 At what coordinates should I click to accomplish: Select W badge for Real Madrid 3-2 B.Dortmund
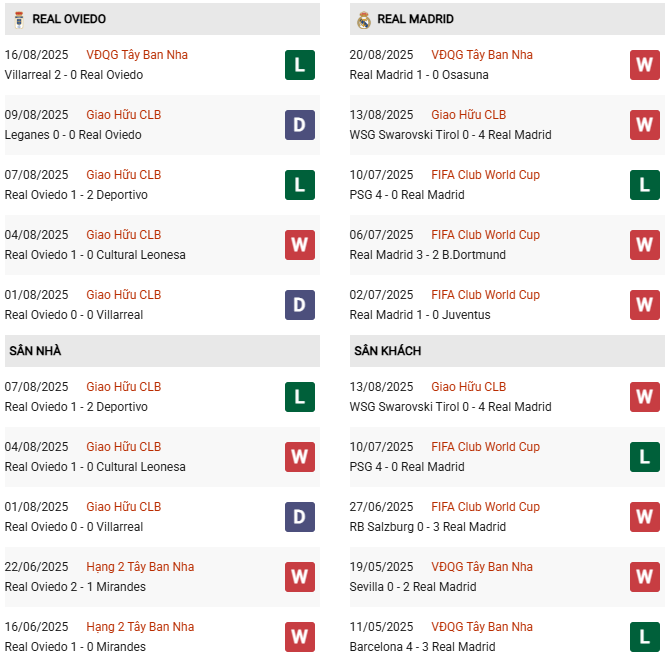(x=644, y=245)
